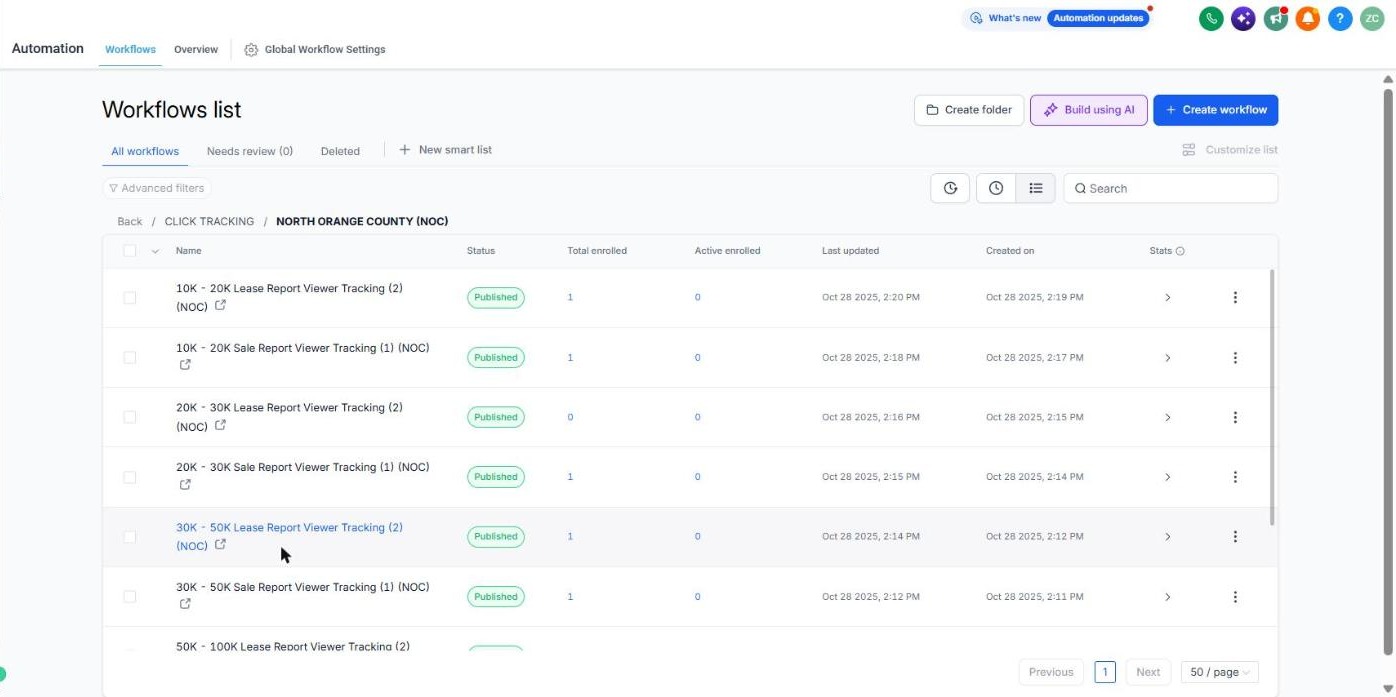Open three-dot menu for 30K - 50K Sale Report
This screenshot has height=697, width=1396.
(1235, 597)
